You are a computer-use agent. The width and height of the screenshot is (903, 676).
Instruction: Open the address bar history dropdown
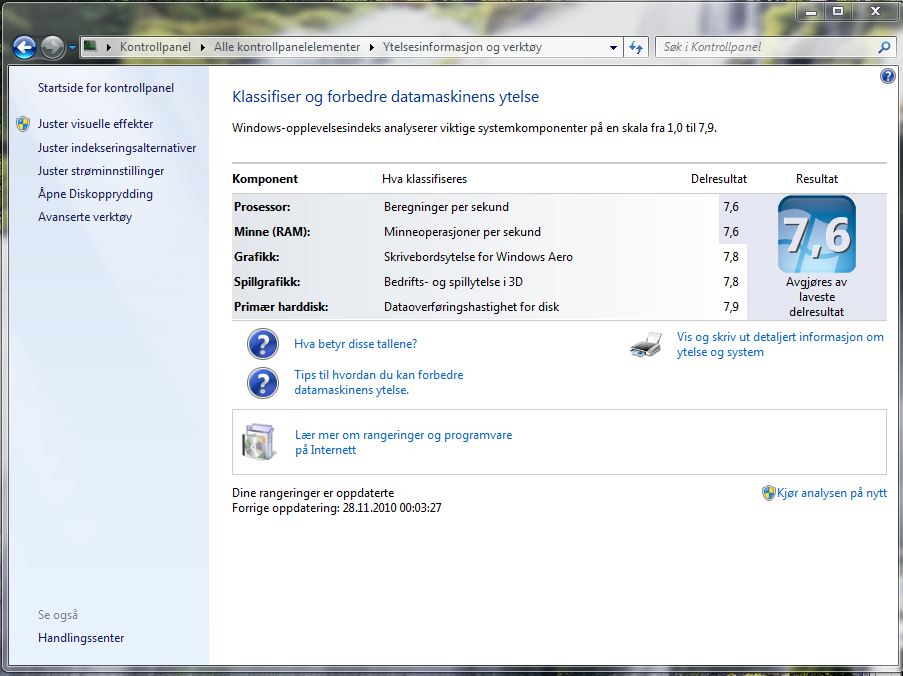[x=613, y=48]
